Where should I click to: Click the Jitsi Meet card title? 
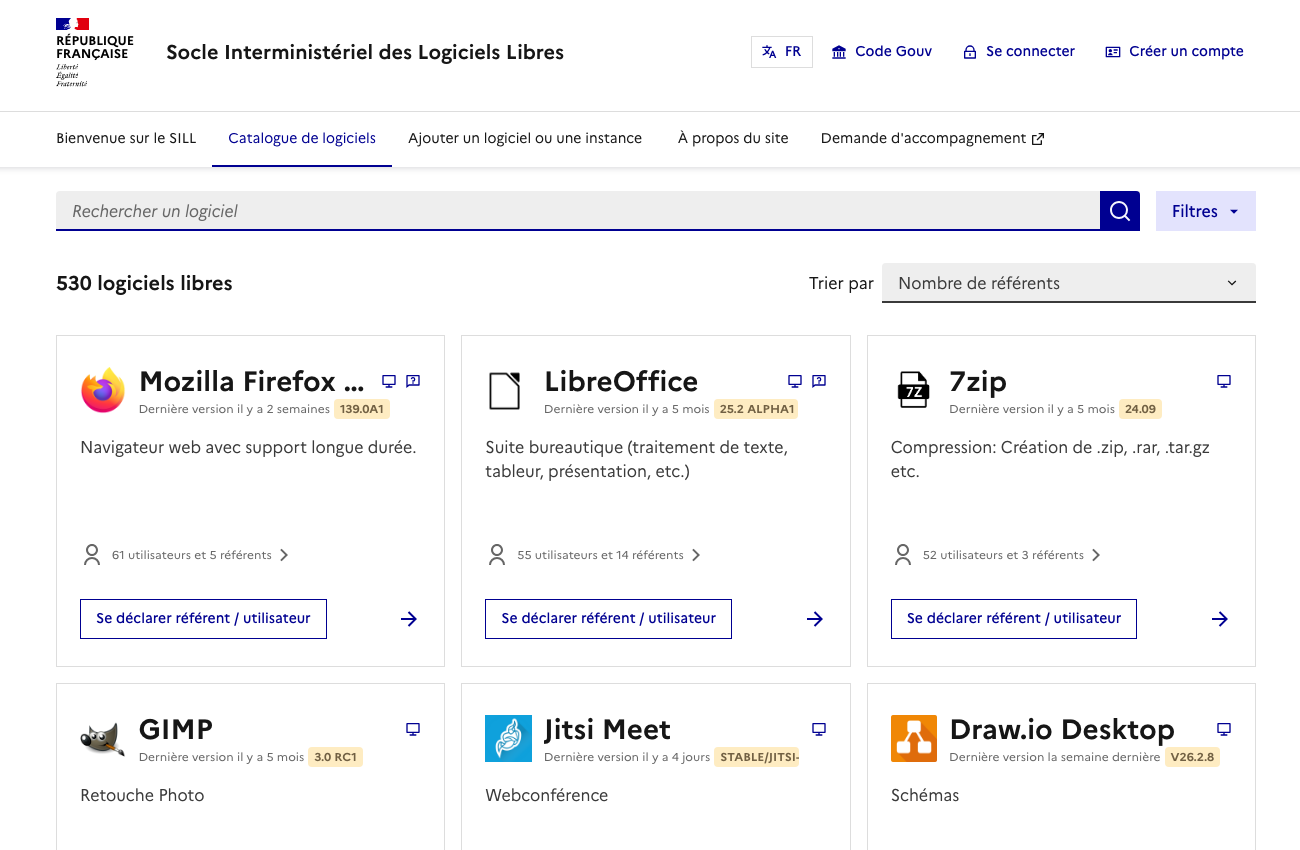608,729
